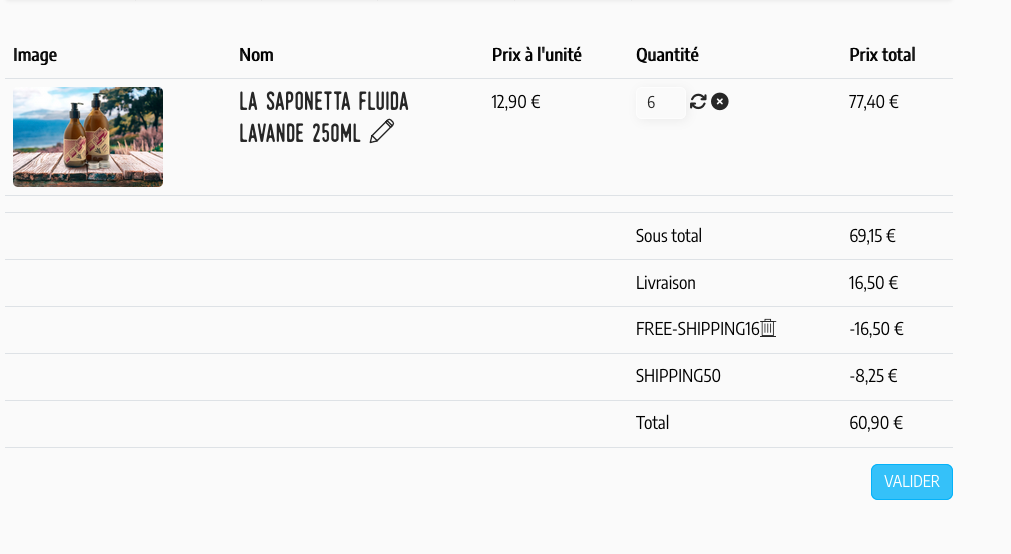Click the 77,40 € line total
1011x554 pixels.
coord(873,101)
